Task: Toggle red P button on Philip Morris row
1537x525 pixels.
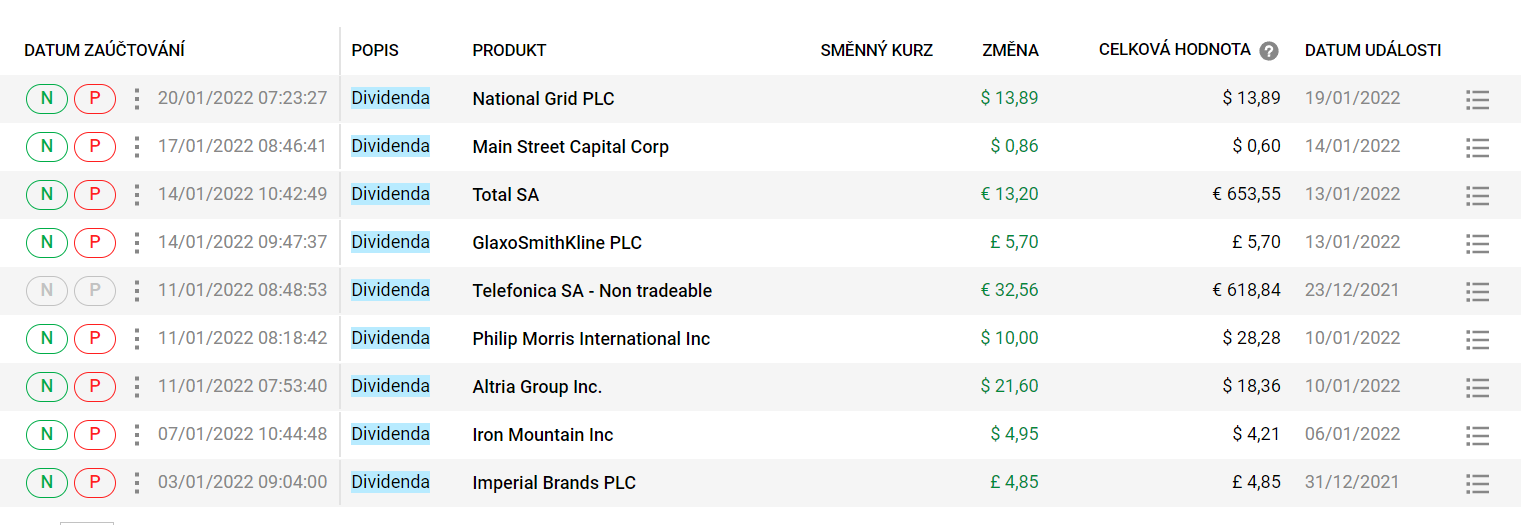Action: tap(95, 339)
